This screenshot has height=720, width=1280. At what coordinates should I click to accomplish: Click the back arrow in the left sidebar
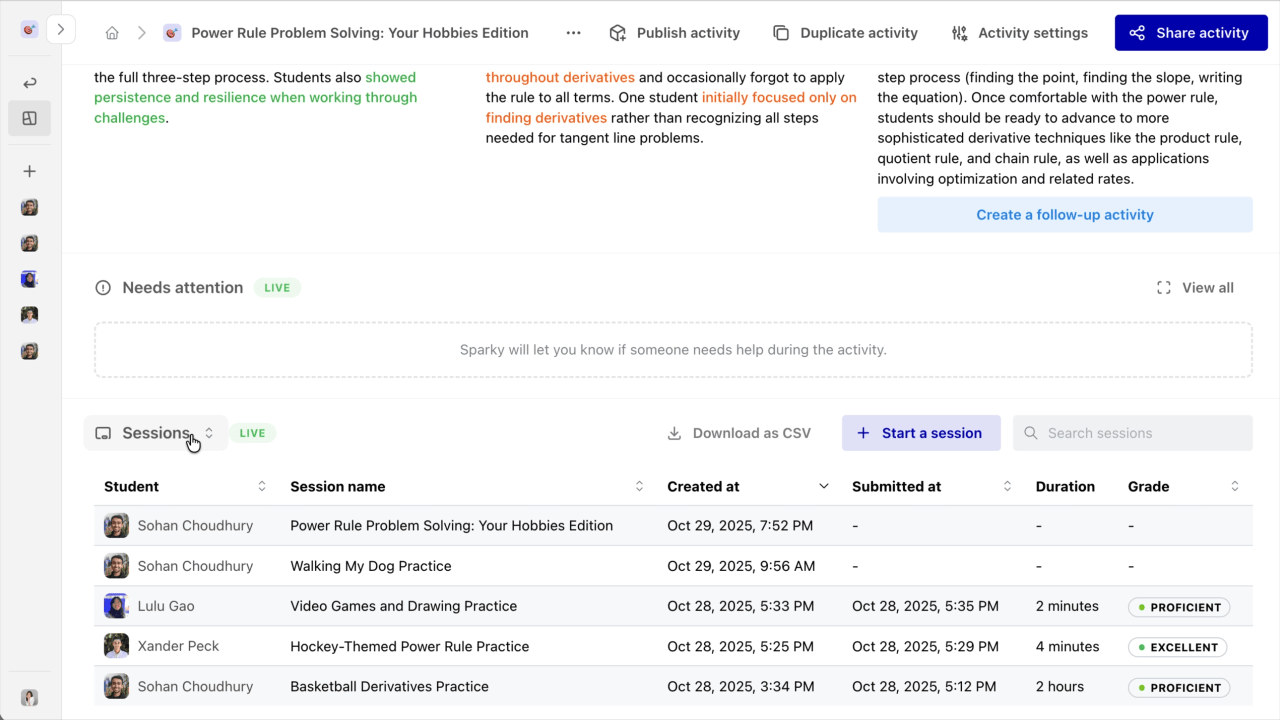pyautogui.click(x=30, y=82)
